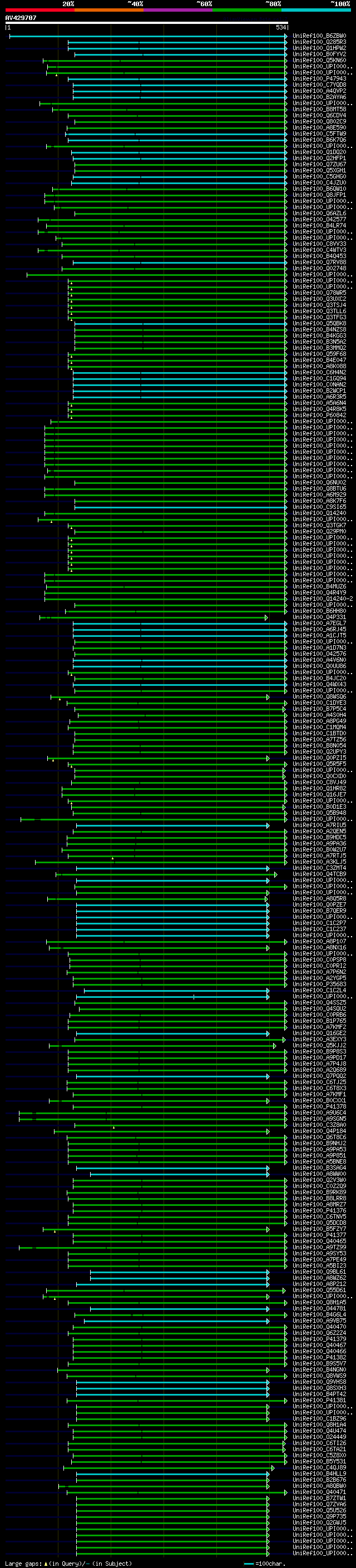Select label UniRef100_Q4P331
The image size is (356, 1568).
pos(319,617)
